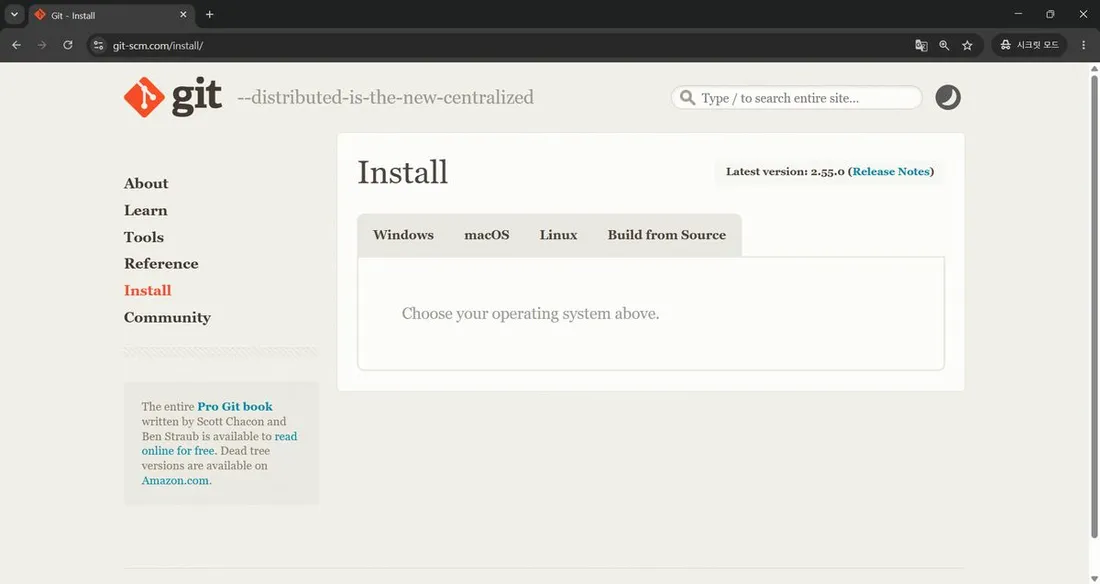The height and width of the screenshot is (584, 1100).
Task: Switch to the Linux tab
Action: (x=558, y=235)
